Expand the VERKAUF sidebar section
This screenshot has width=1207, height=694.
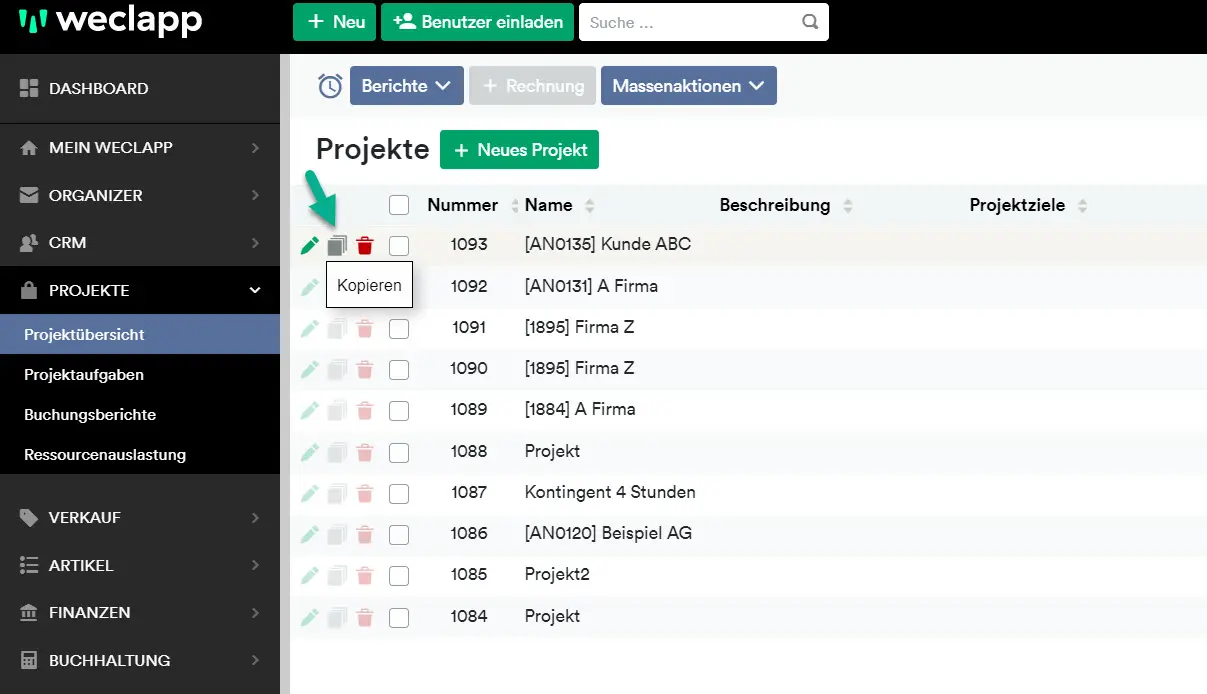(x=140, y=518)
